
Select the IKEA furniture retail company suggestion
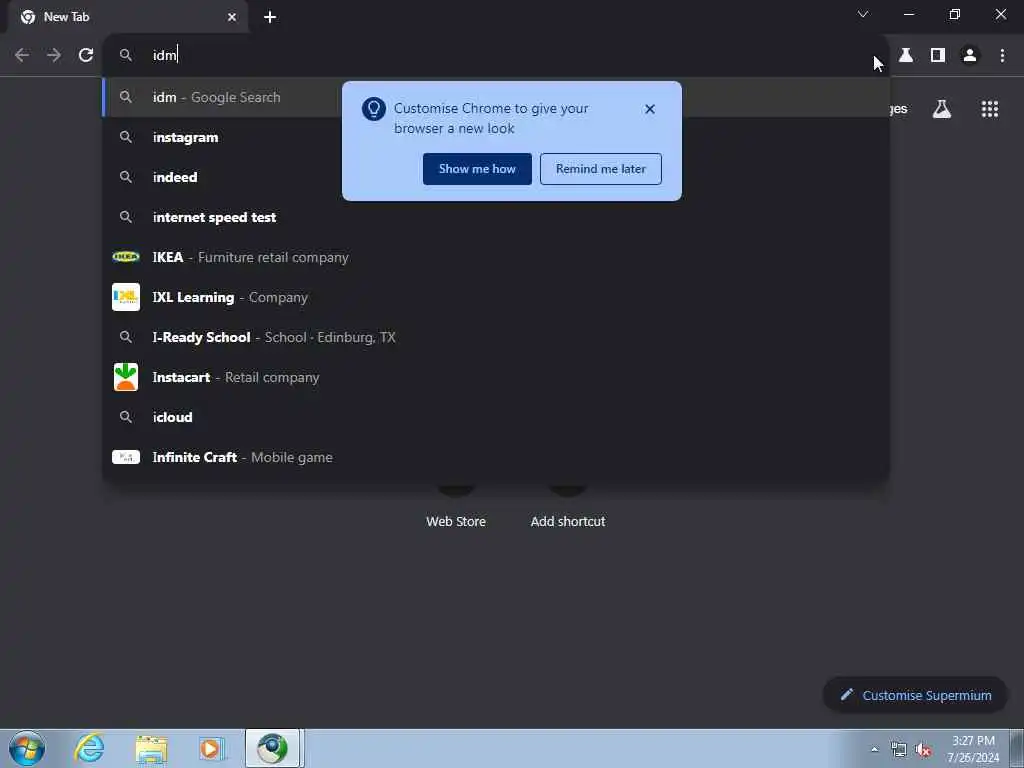pyautogui.click(x=496, y=257)
